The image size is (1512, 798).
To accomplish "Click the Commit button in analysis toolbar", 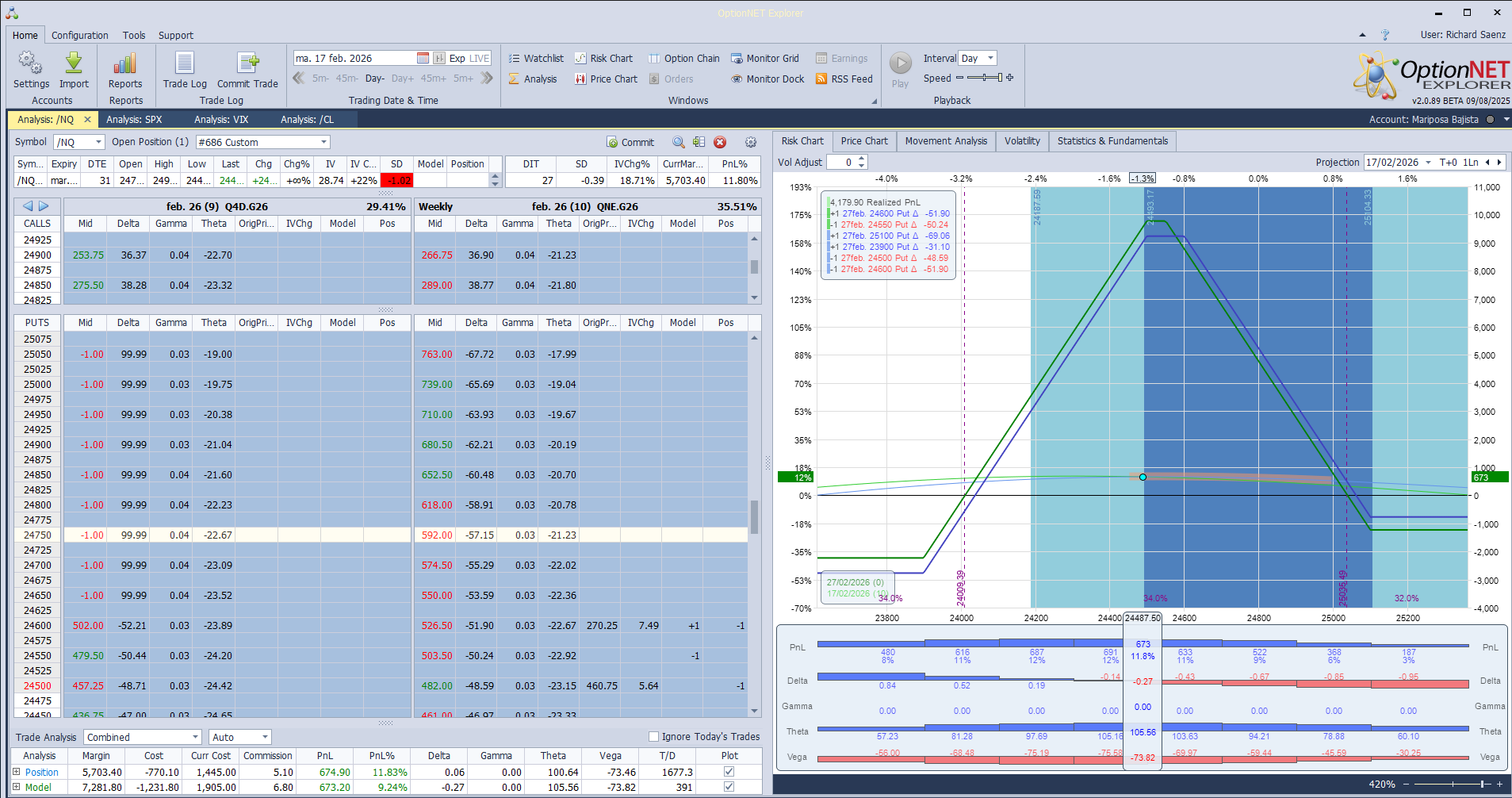I will (x=630, y=142).
